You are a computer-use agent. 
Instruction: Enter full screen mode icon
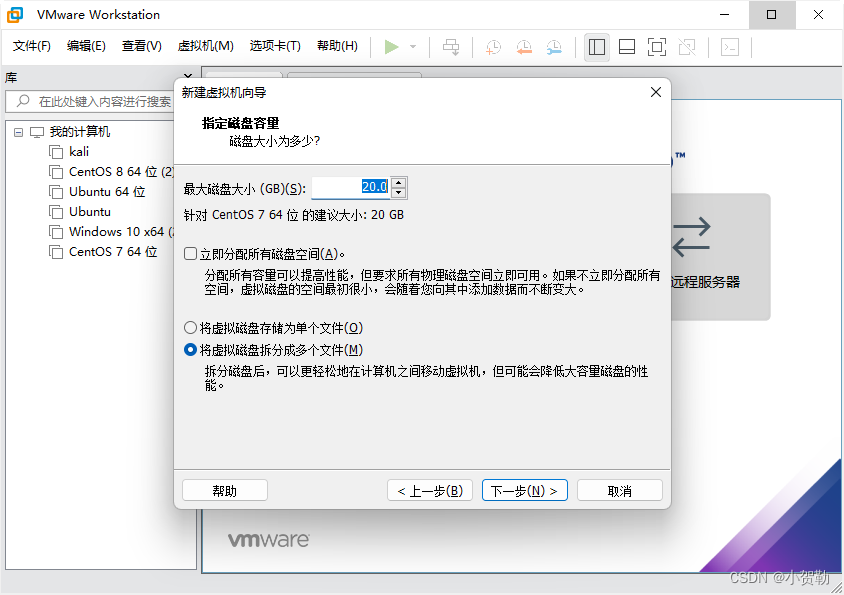(657, 47)
